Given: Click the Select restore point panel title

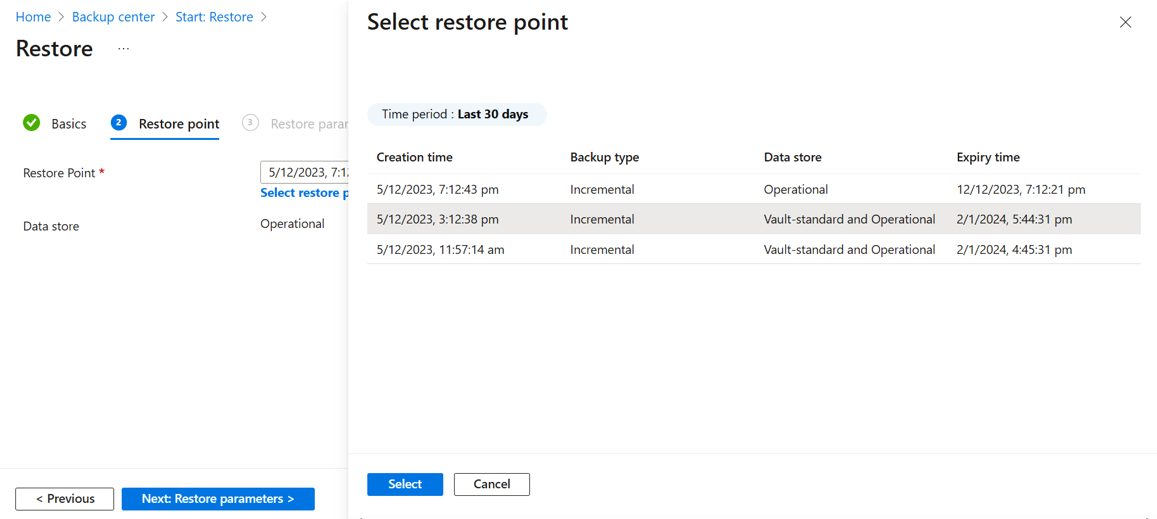Looking at the screenshot, I should point(468,22).
